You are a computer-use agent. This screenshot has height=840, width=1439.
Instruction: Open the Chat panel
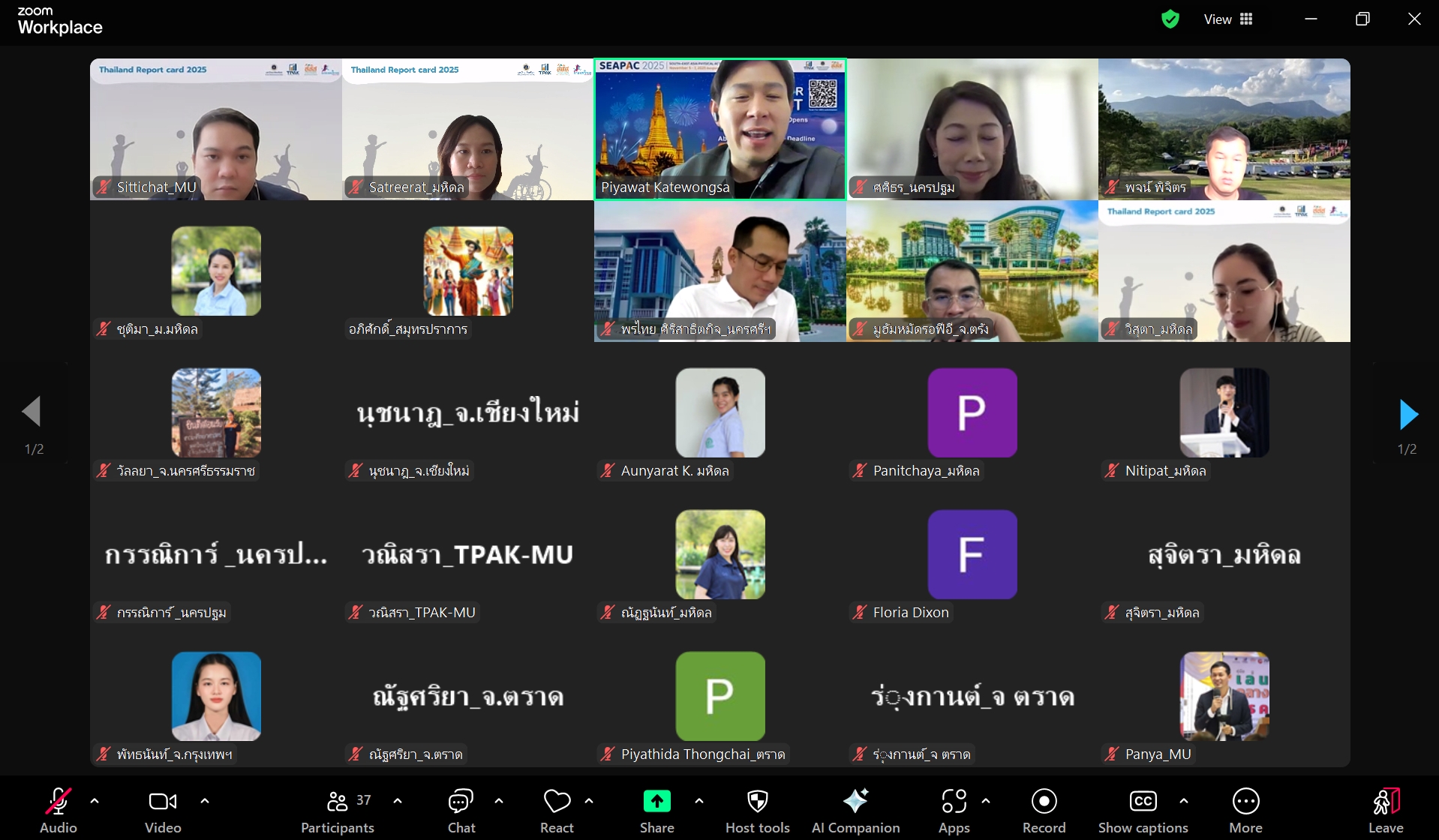[x=461, y=811]
